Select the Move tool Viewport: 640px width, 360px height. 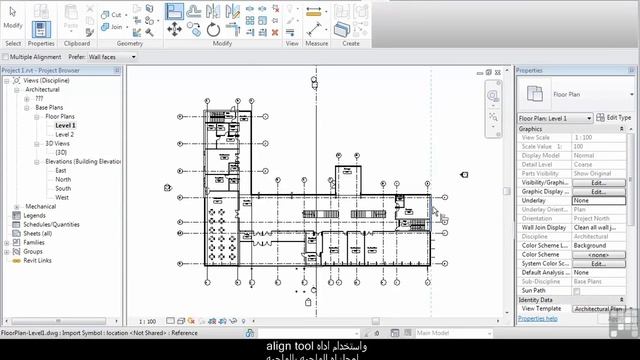click(174, 29)
